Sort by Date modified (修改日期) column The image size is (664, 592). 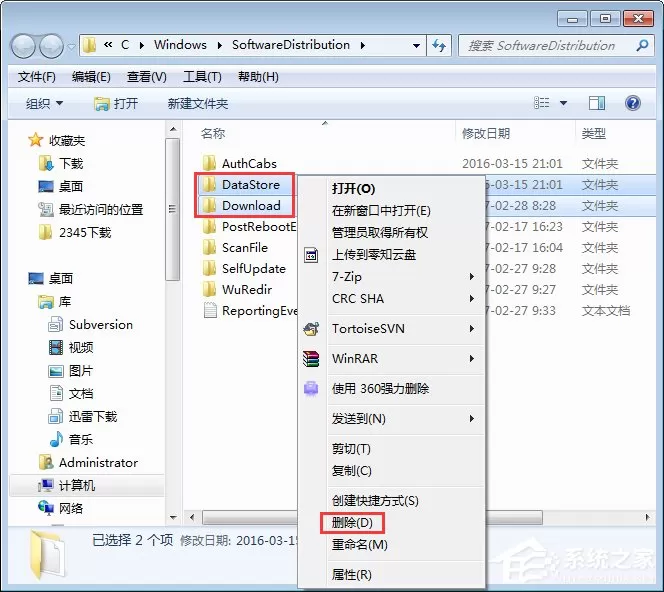pos(486,133)
